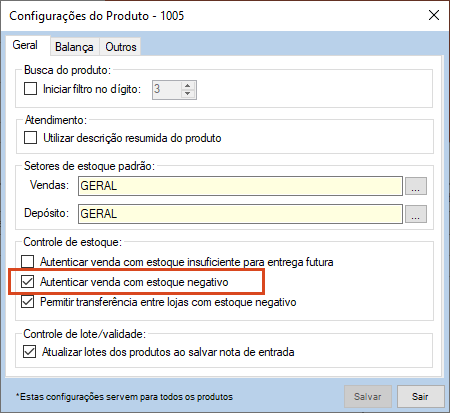Click the Sair button
Screen dimensions: 450x413
point(420,397)
